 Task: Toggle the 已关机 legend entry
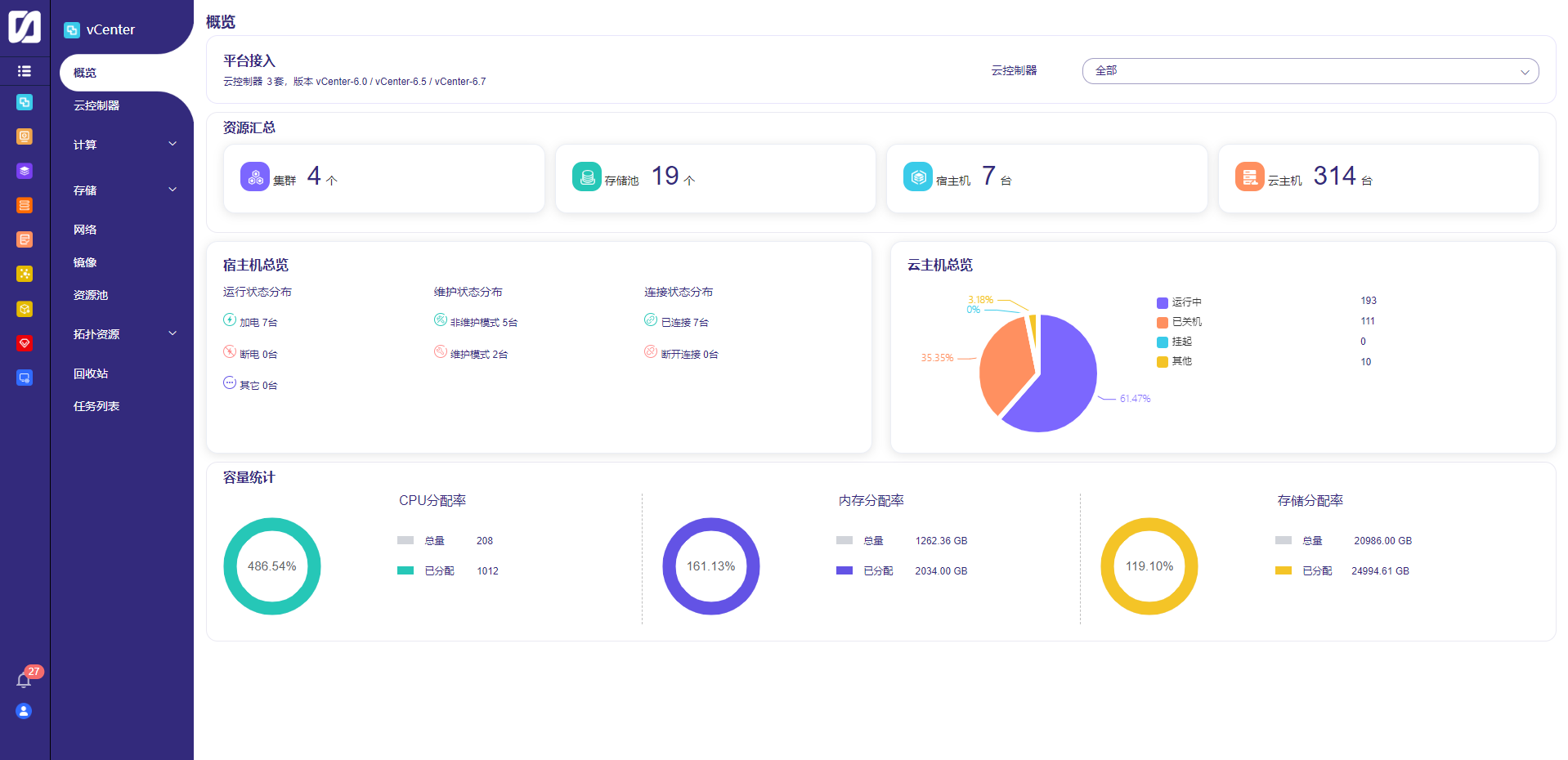1179,322
